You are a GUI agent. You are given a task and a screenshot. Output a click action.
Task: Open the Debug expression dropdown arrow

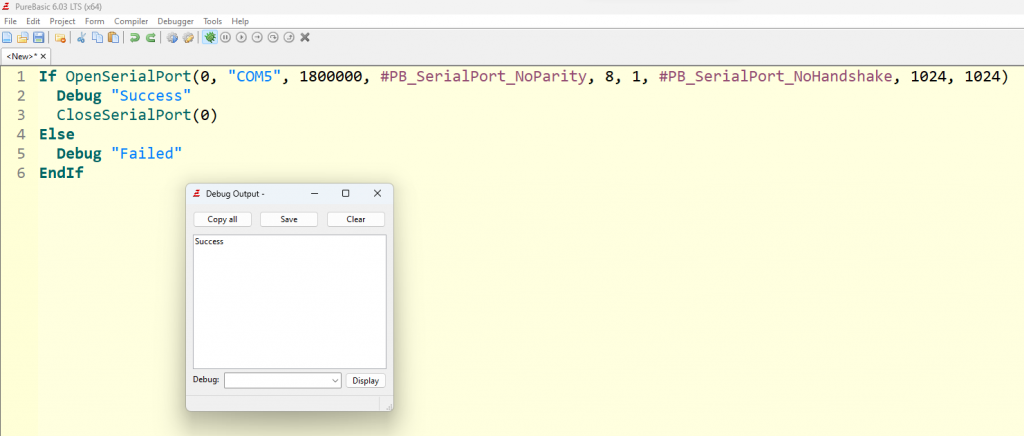pyautogui.click(x=334, y=381)
